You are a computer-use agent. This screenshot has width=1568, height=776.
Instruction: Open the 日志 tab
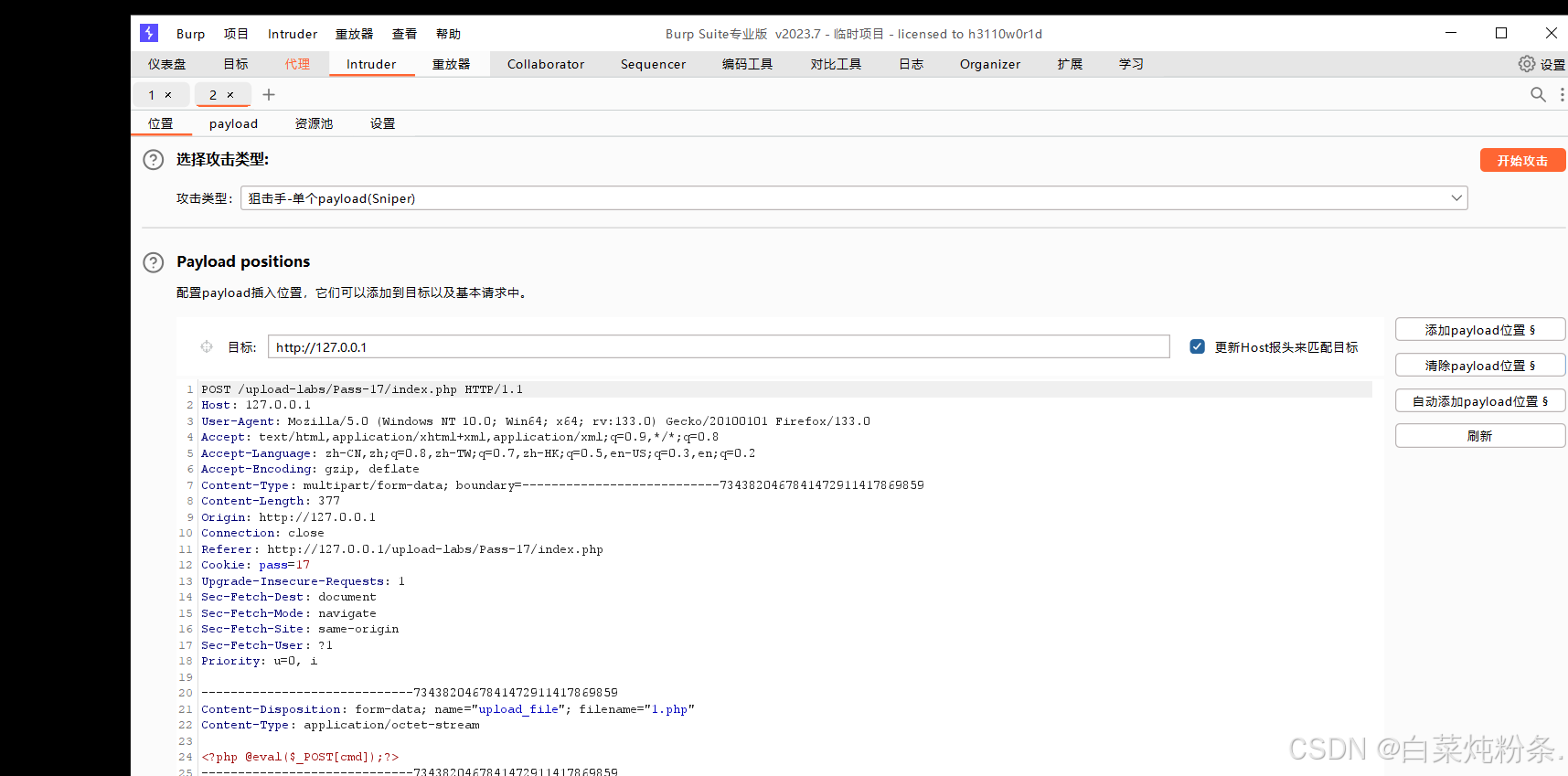tap(911, 64)
